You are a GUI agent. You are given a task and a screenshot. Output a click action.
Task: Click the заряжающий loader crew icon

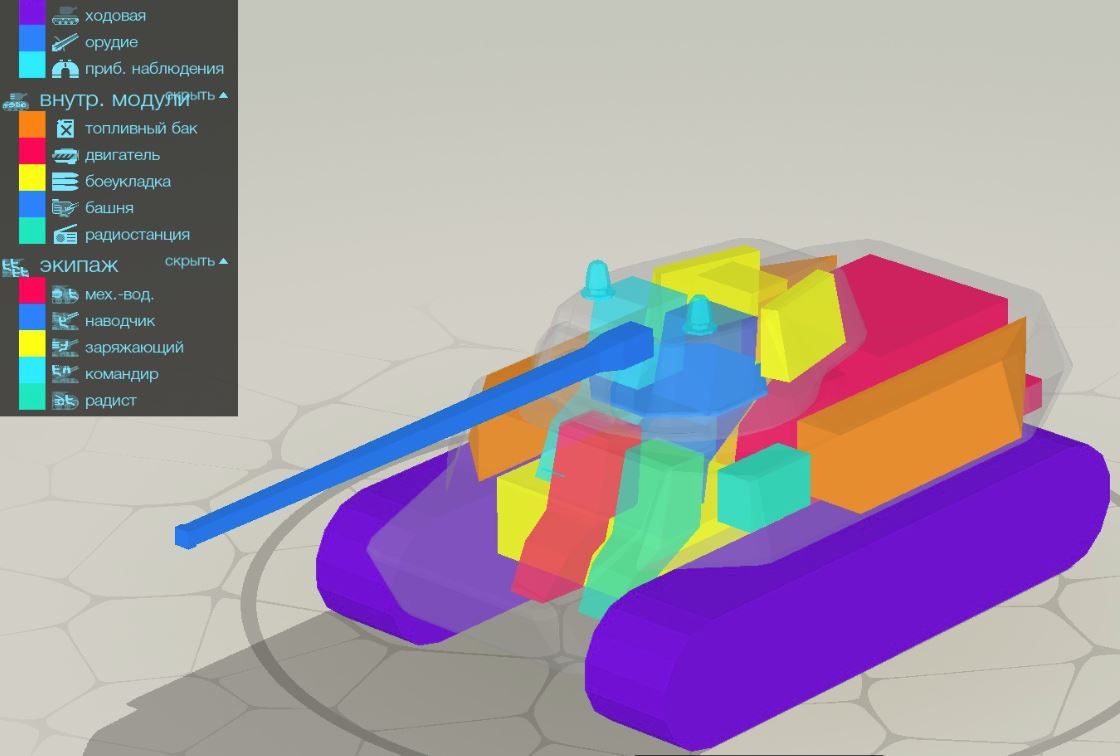(x=65, y=347)
